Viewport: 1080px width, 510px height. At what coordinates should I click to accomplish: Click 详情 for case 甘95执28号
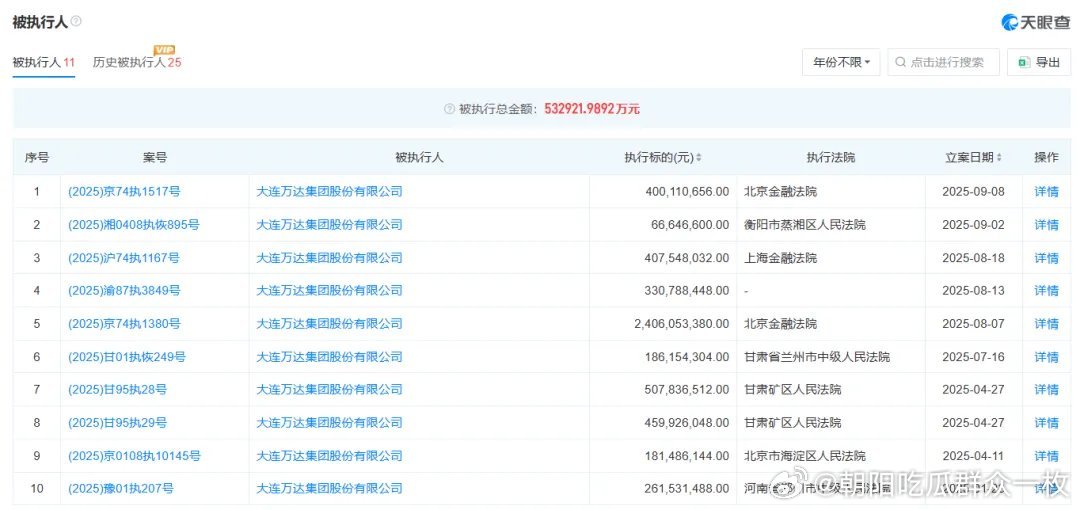(x=1046, y=389)
